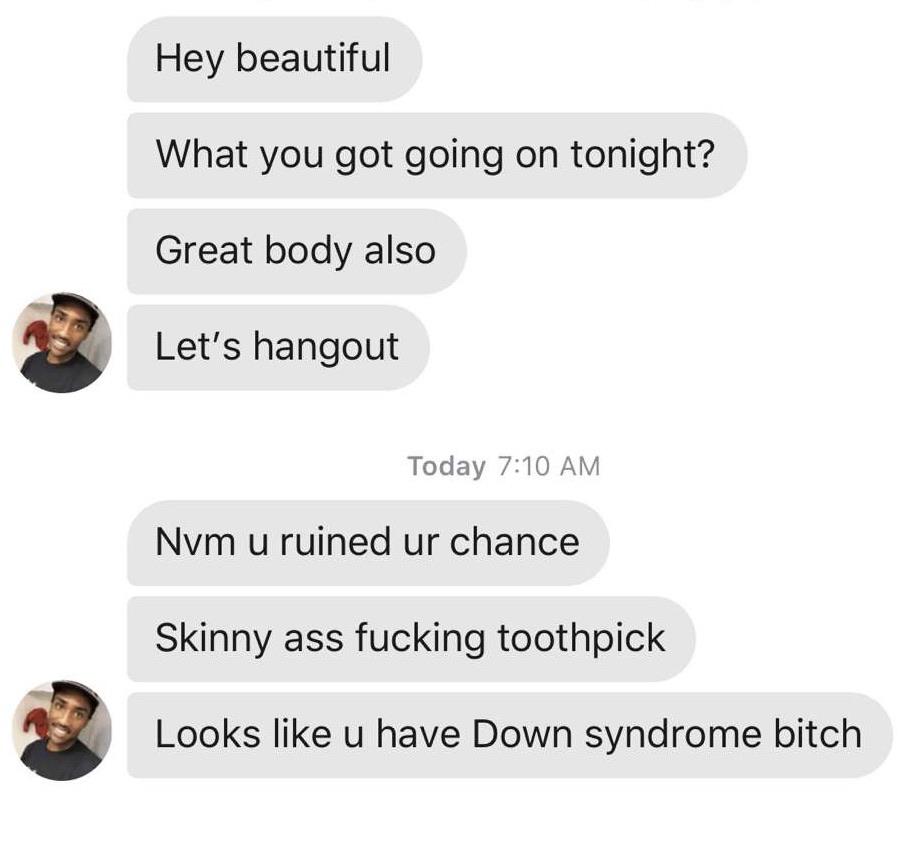This screenshot has height=848, width=917.
Task: Click the word "syndrome" in the last message
Action: 673,735
